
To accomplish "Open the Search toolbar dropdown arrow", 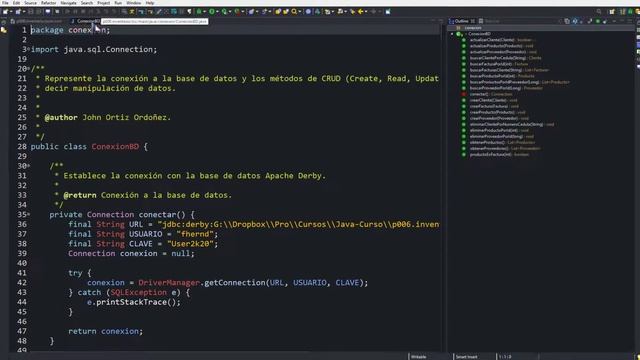I will 300,12.
